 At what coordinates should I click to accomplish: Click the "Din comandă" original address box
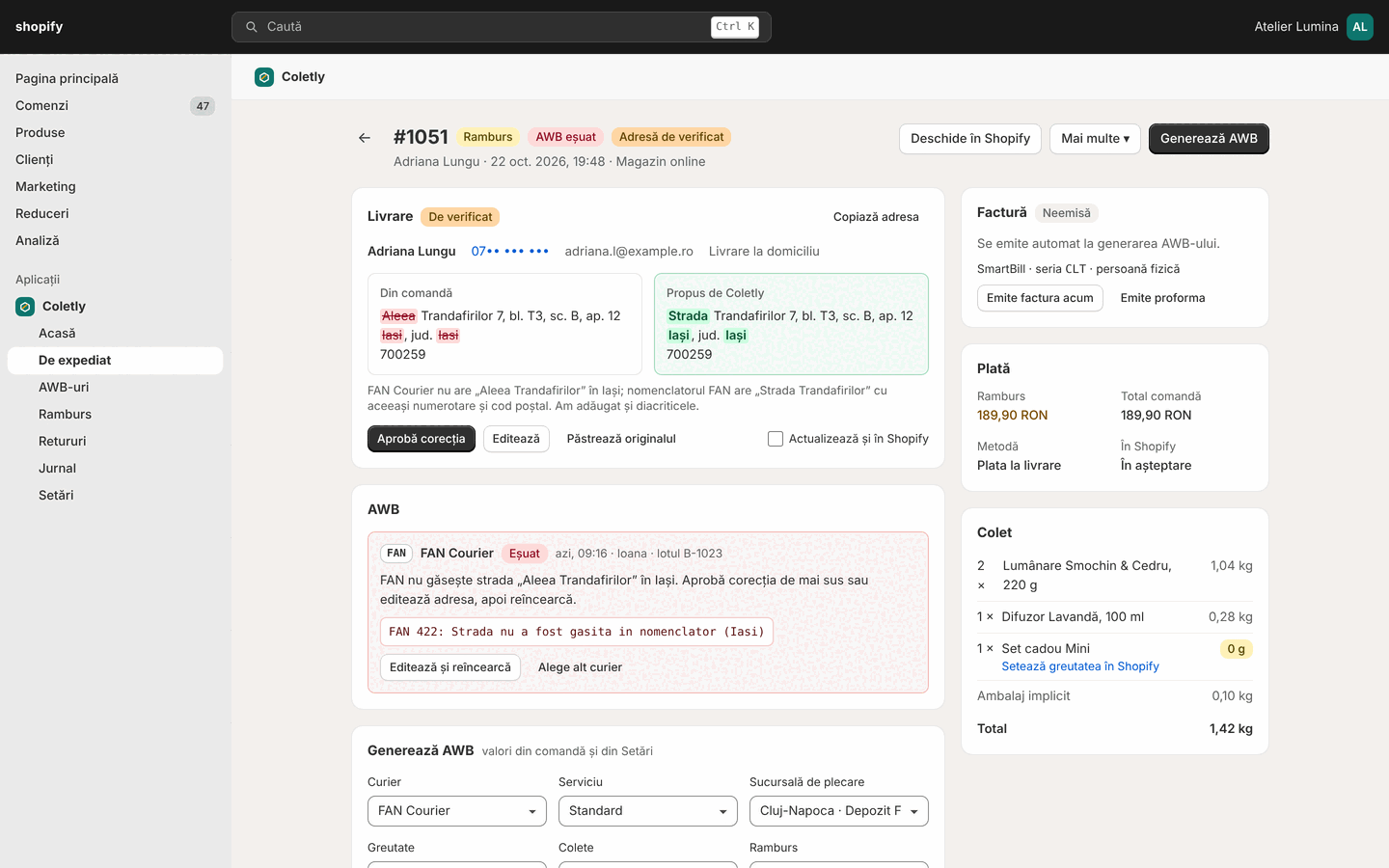tap(504, 324)
